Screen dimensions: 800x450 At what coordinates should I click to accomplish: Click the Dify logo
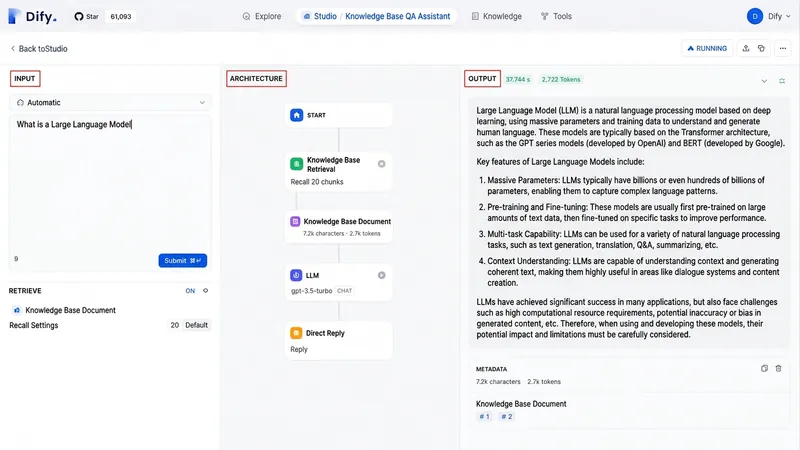tap(32, 16)
